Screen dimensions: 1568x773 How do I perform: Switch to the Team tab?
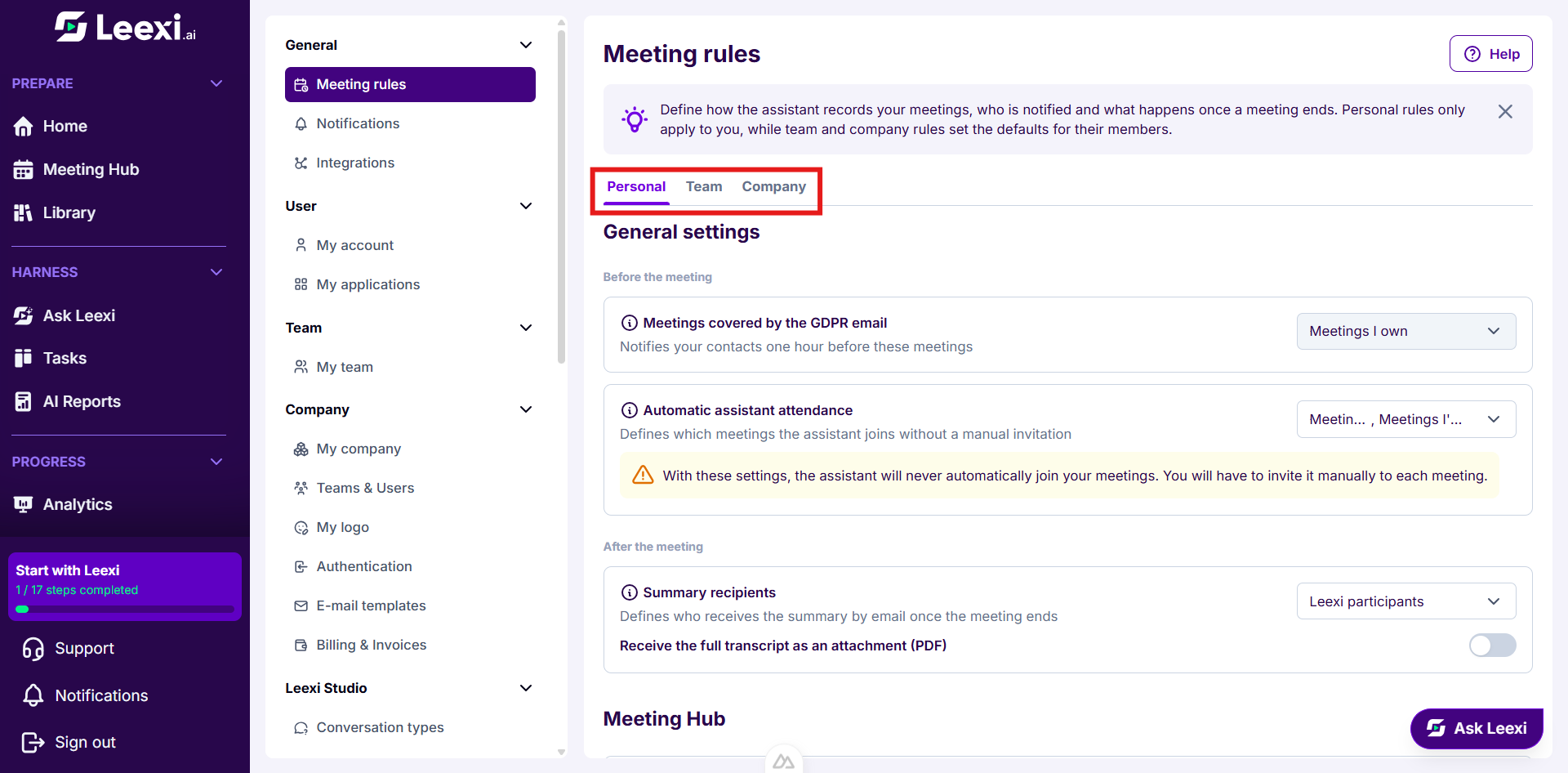click(x=704, y=186)
